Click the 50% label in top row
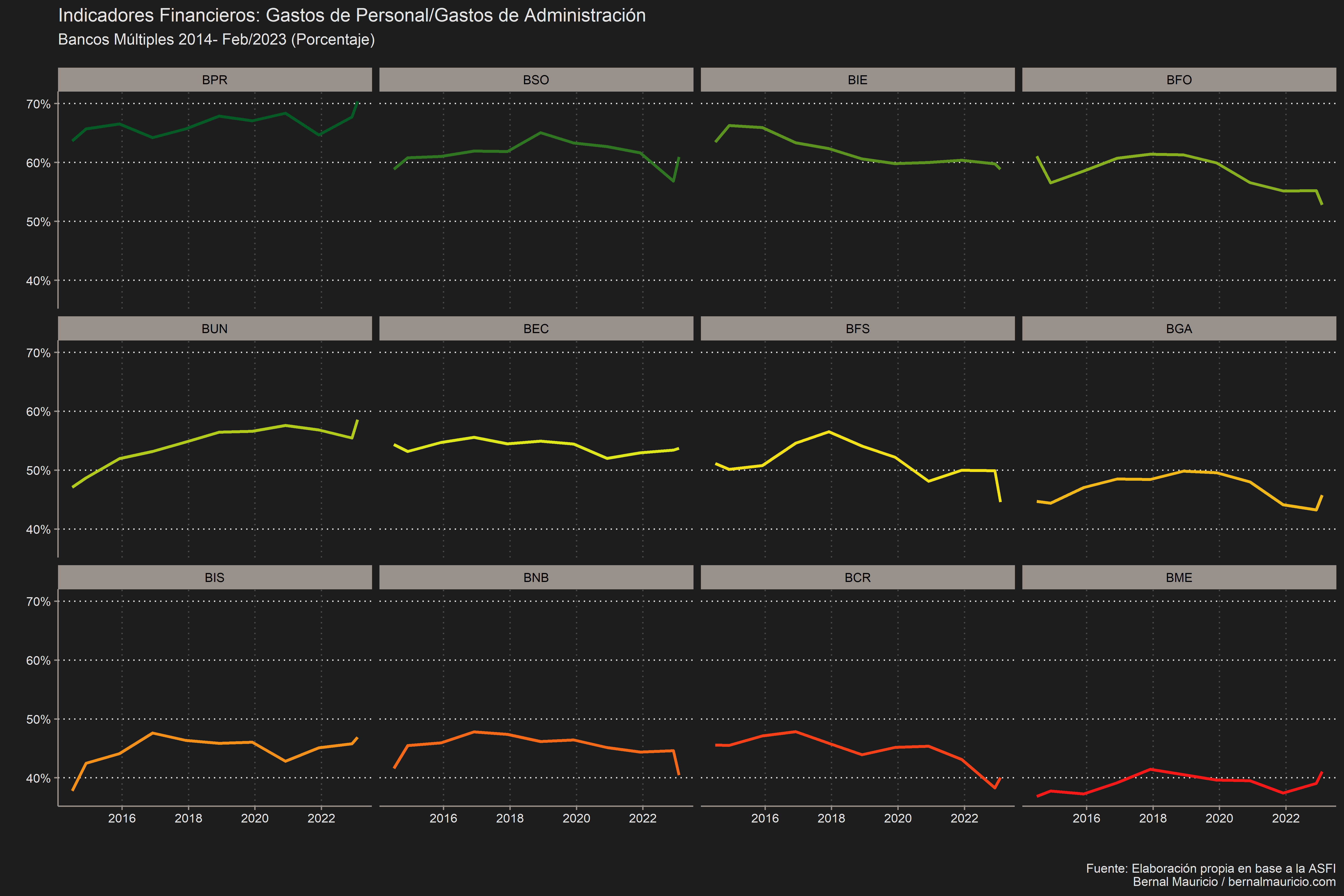The height and width of the screenshot is (896, 1344). (38, 222)
